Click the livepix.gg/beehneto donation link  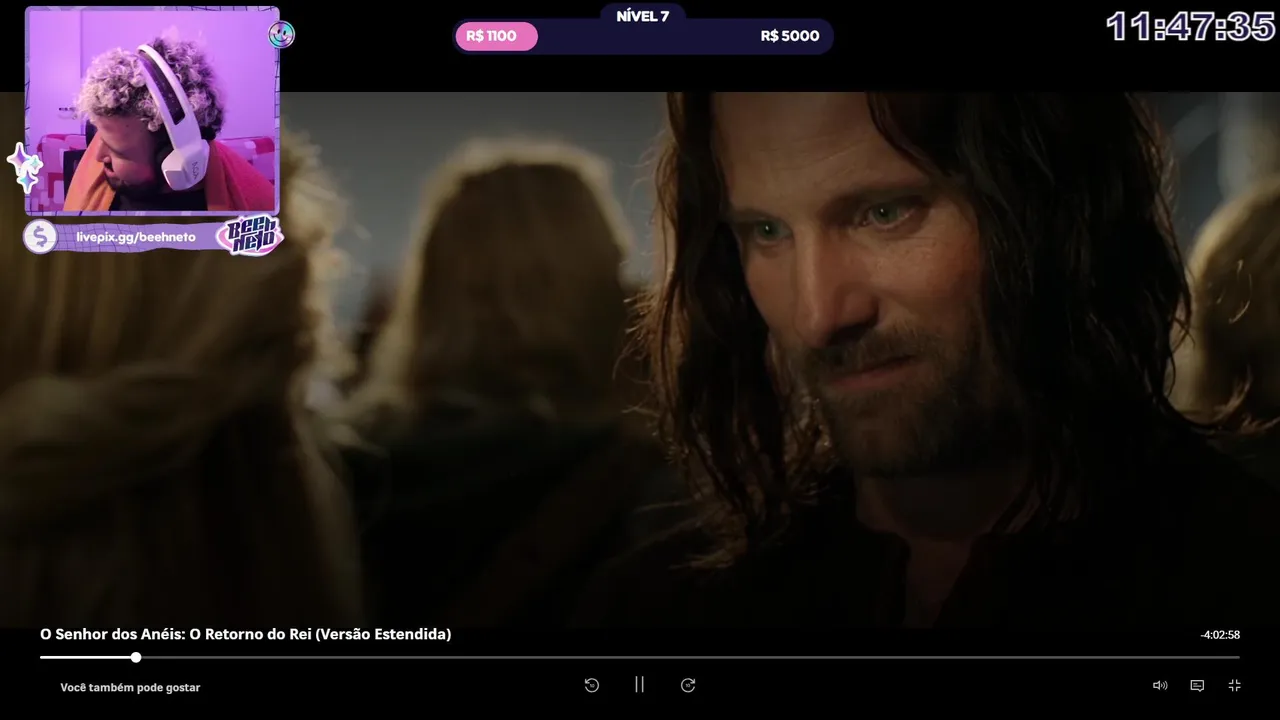tap(136, 237)
